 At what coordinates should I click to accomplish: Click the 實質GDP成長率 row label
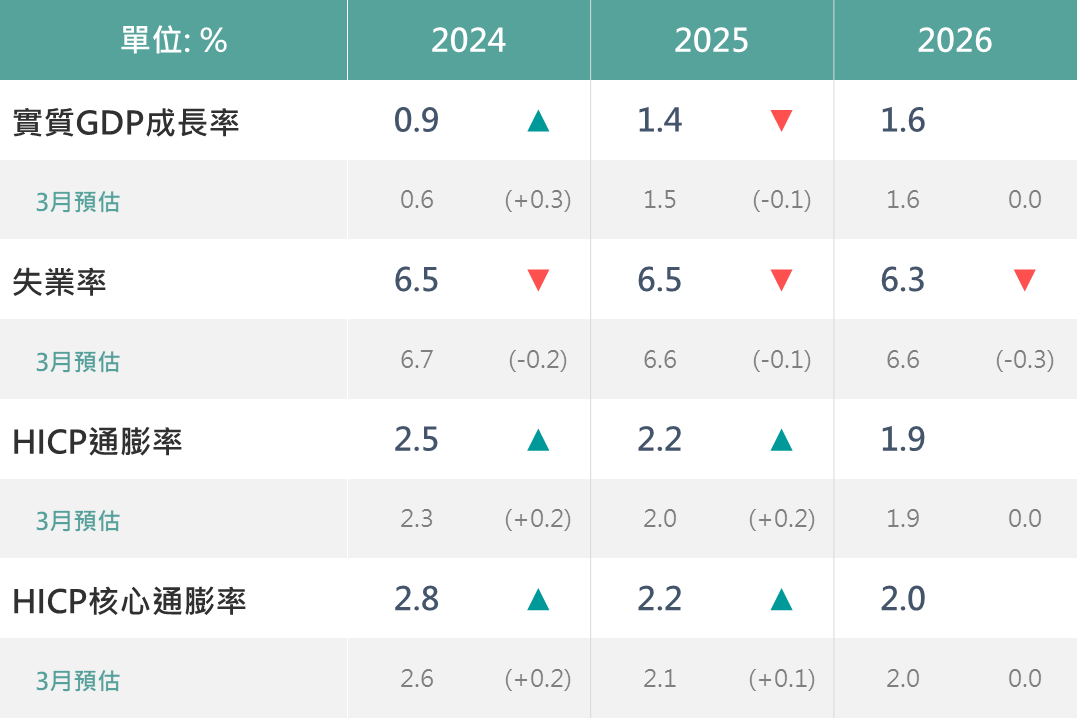point(126,121)
